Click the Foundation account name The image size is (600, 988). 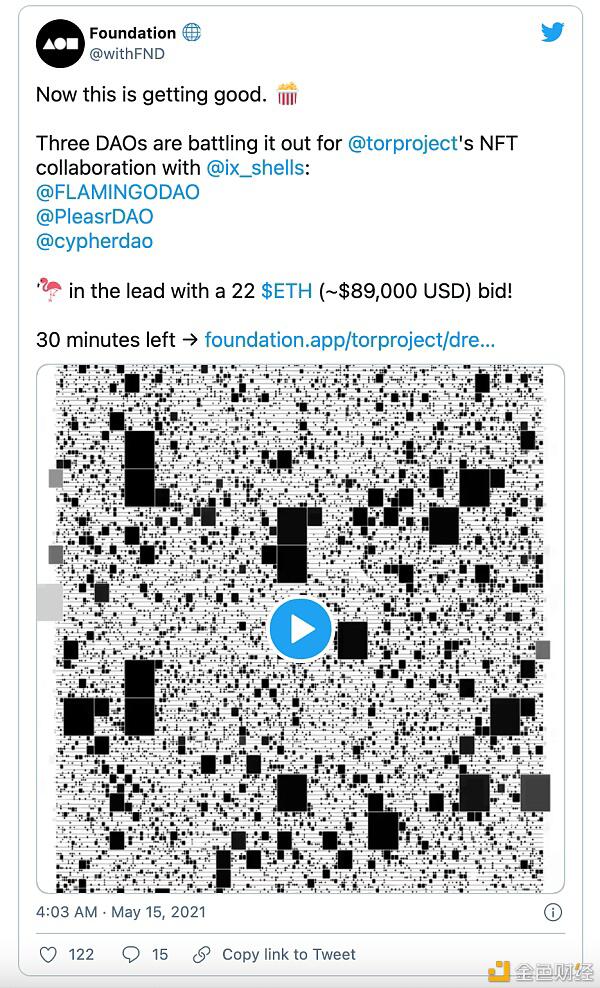133,33
